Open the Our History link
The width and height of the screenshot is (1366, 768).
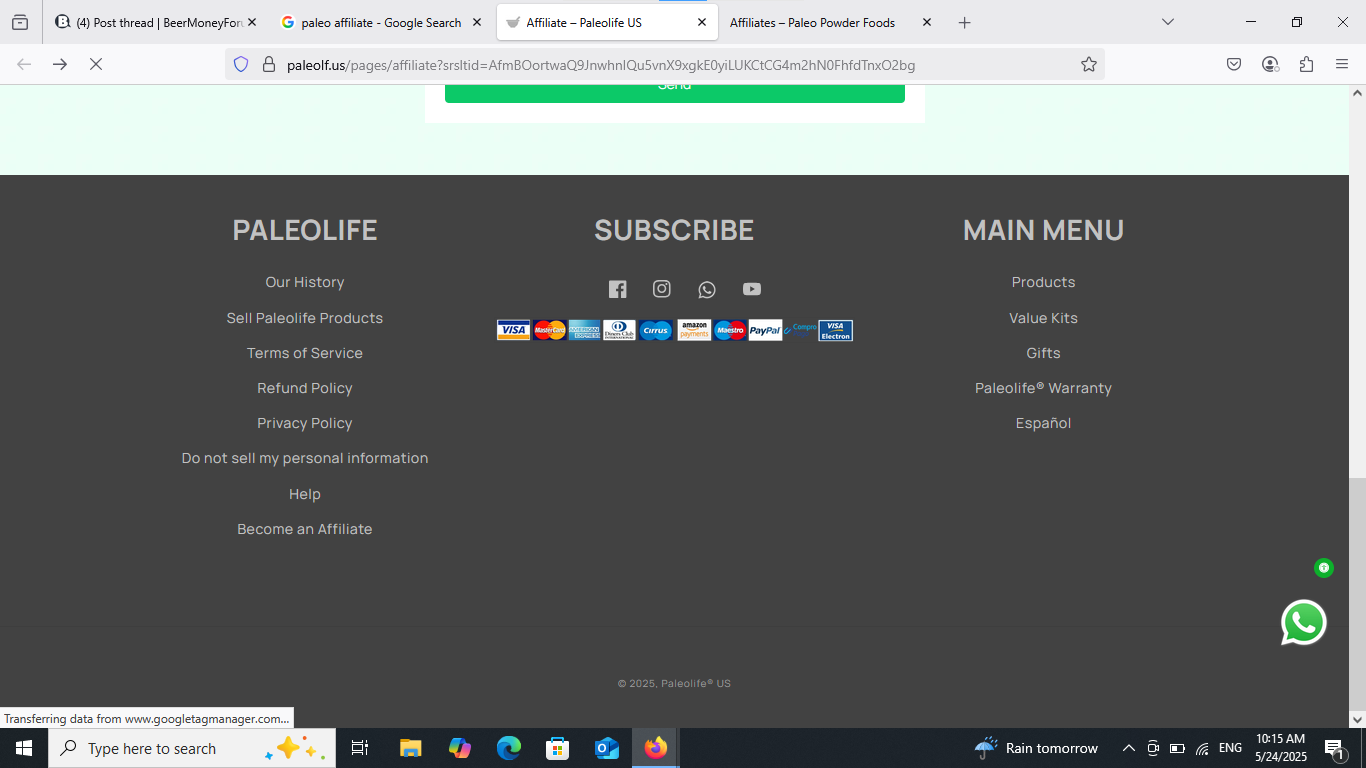coord(305,282)
